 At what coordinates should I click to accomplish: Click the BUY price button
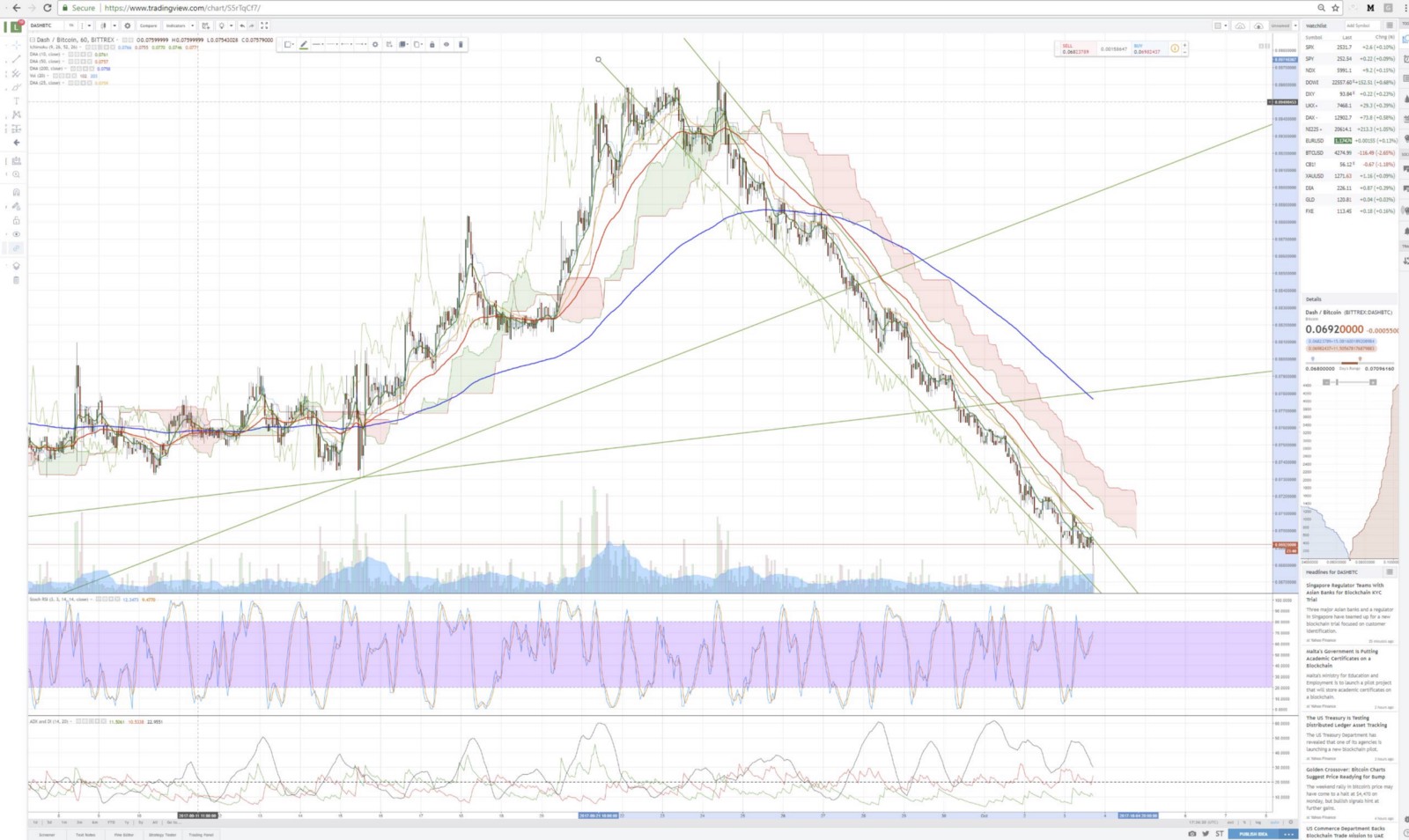(x=1149, y=49)
